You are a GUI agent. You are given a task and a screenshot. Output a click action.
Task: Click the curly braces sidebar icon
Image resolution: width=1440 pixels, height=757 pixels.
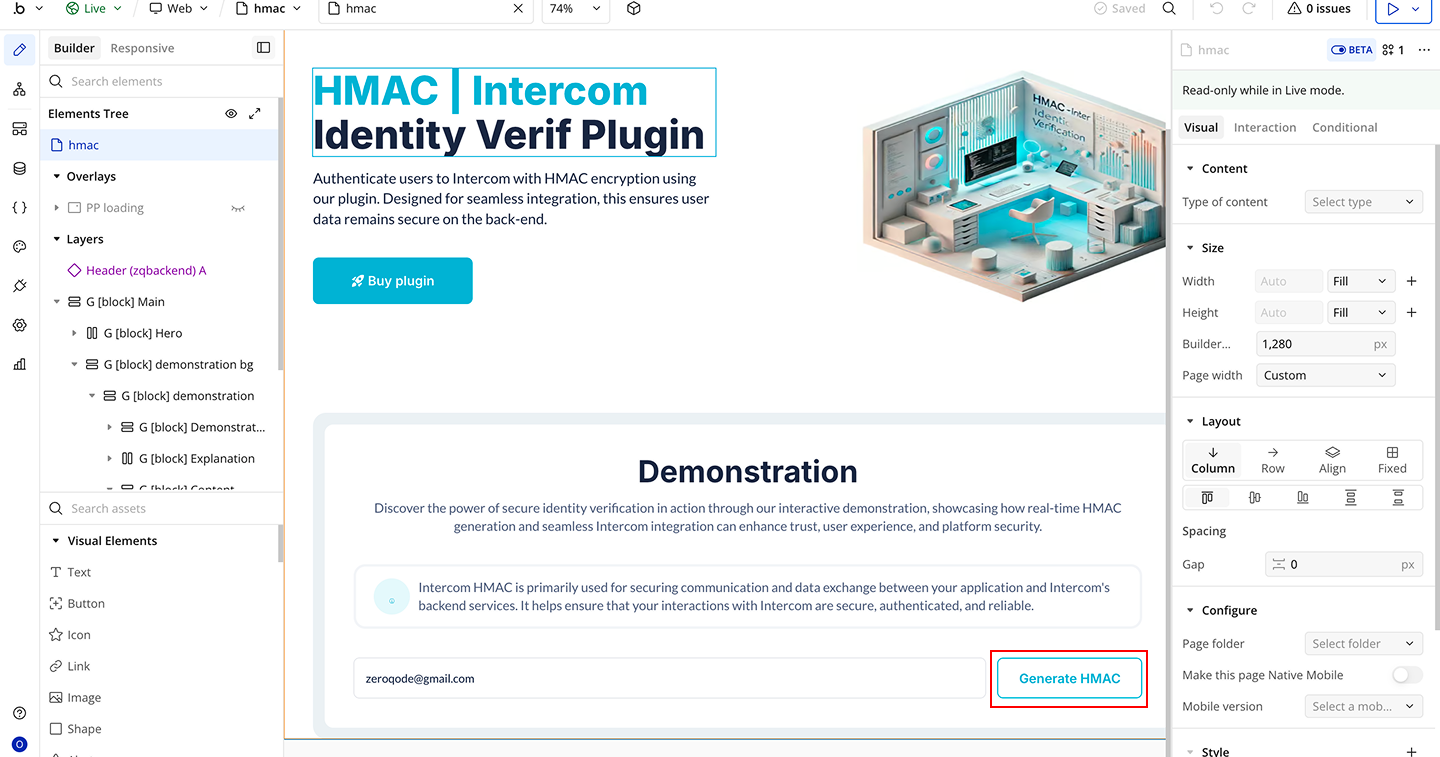tap(19, 208)
